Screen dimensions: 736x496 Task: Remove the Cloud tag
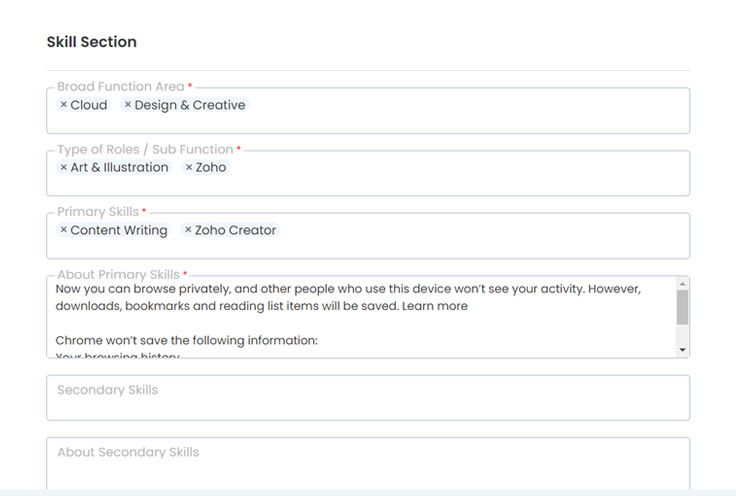(64, 105)
